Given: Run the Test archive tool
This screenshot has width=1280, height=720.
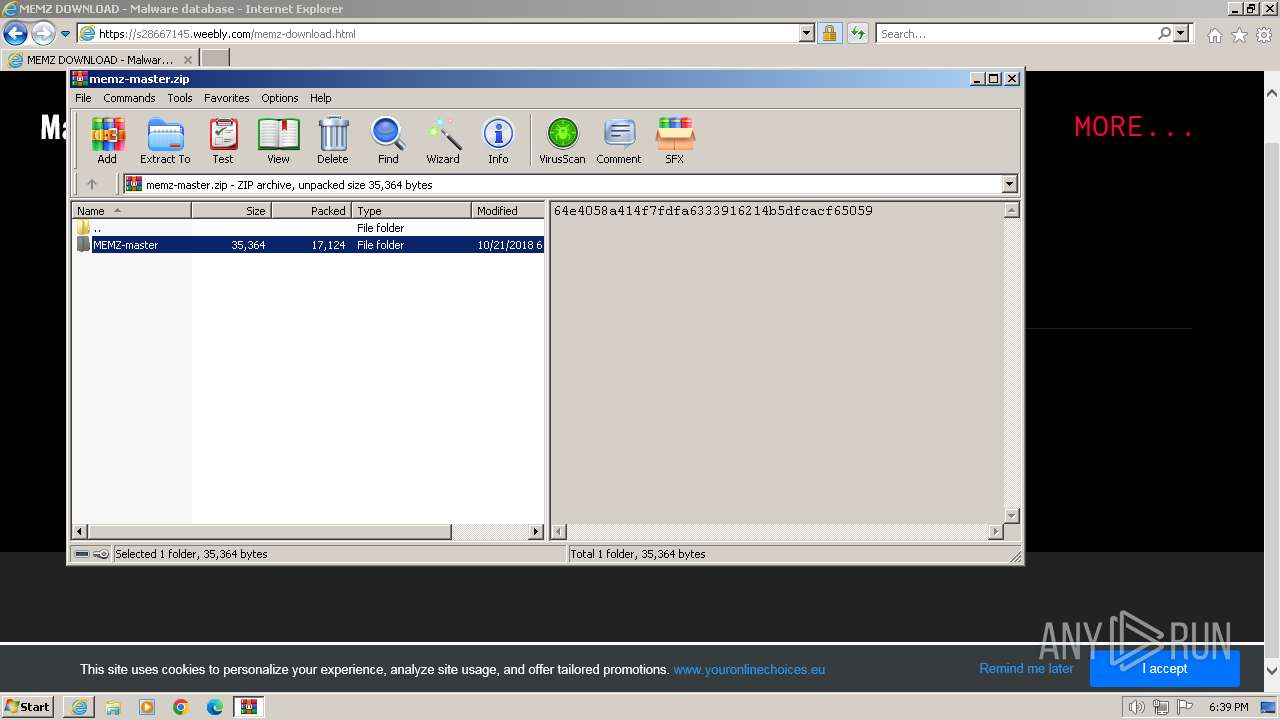Looking at the screenshot, I should tap(223, 140).
